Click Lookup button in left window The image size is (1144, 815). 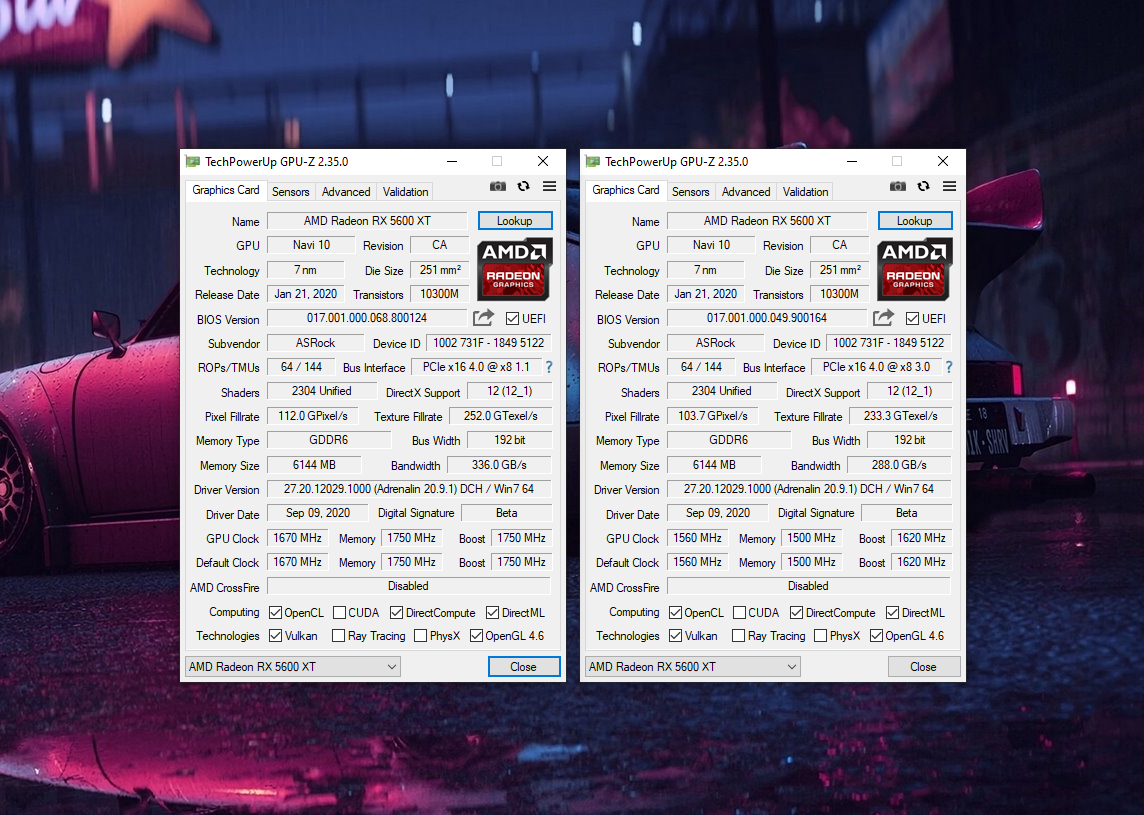pos(514,220)
